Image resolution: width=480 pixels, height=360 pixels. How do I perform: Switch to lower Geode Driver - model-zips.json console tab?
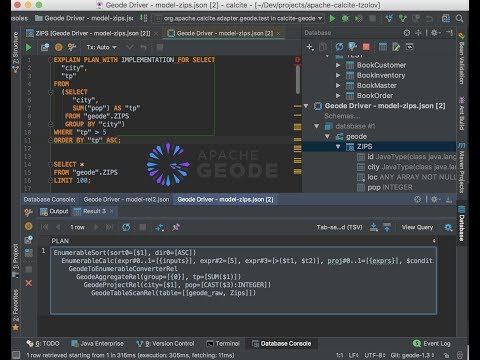(x=225, y=199)
